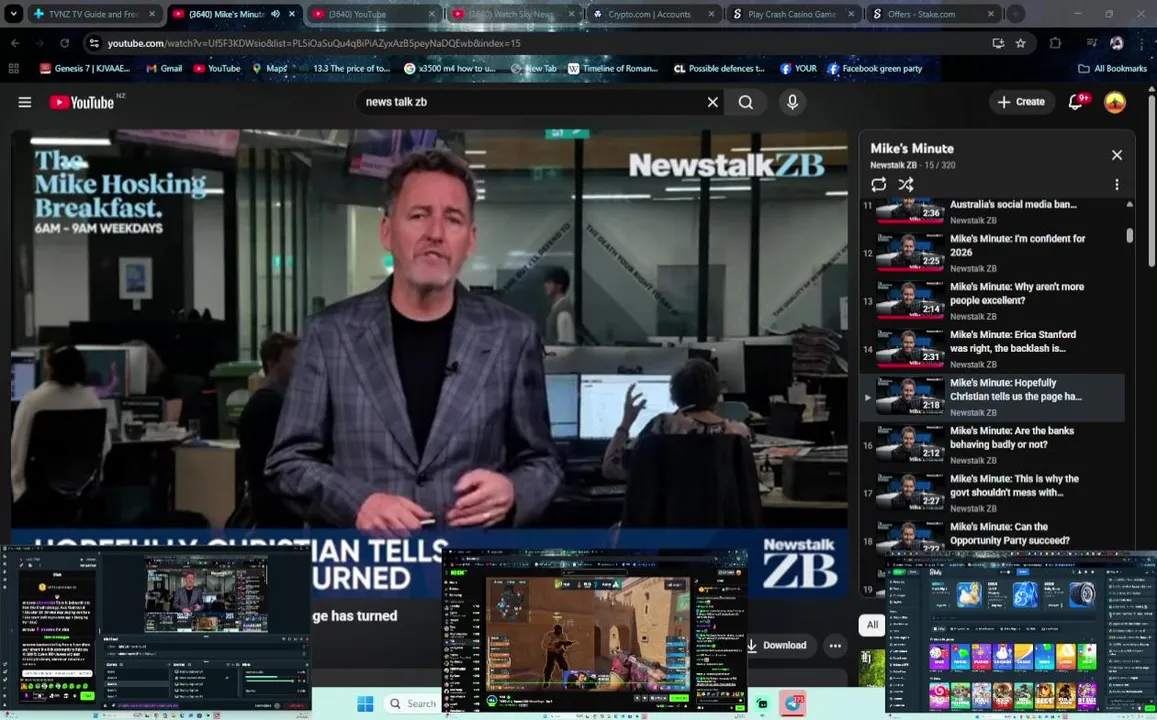The image size is (1157, 720).
Task: Open '13.3 The price of to...' bookmark
Action: [x=344, y=68]
